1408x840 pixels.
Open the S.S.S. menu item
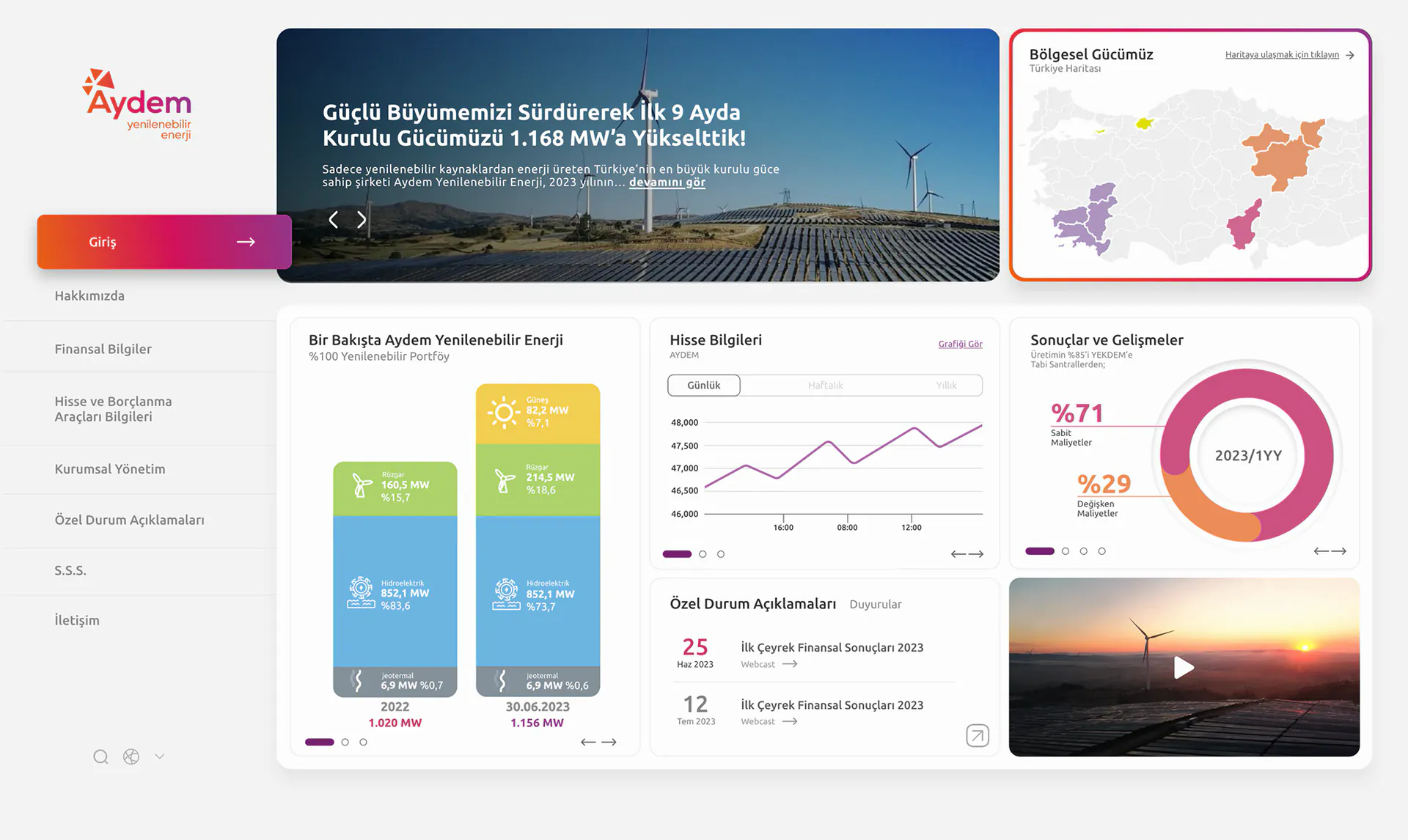pyautogui.click(x=70, y=570)
